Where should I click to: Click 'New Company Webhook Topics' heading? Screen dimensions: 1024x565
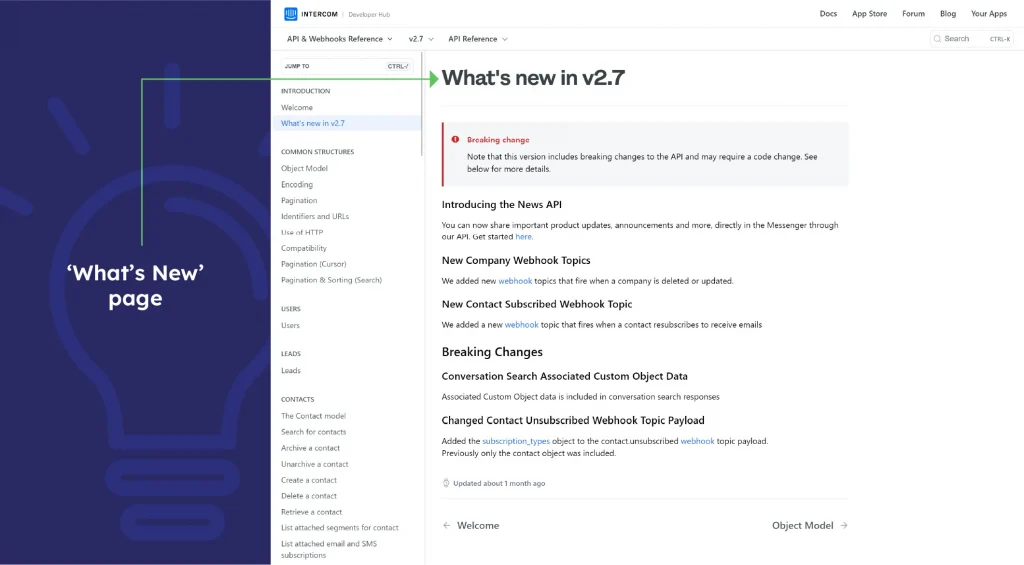[x=516, y=261]
